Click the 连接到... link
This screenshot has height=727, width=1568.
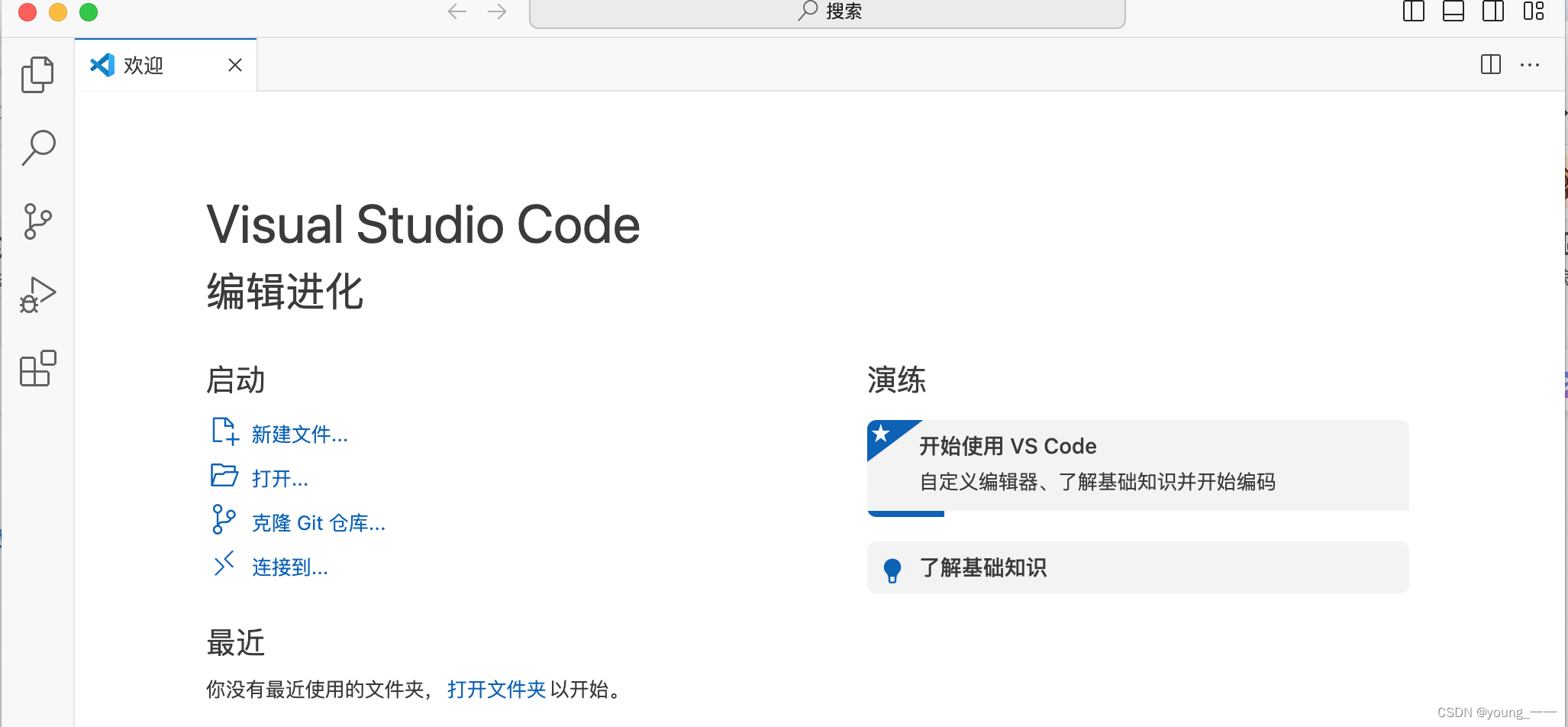290,567
